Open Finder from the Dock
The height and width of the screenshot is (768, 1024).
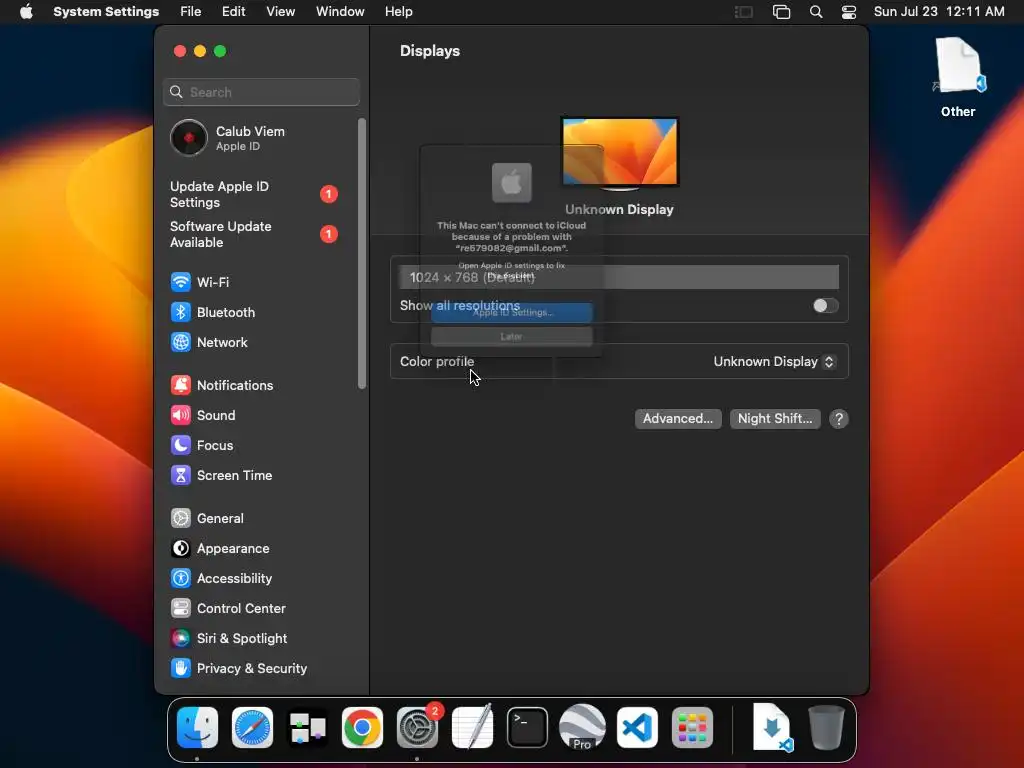coord(197,727)
